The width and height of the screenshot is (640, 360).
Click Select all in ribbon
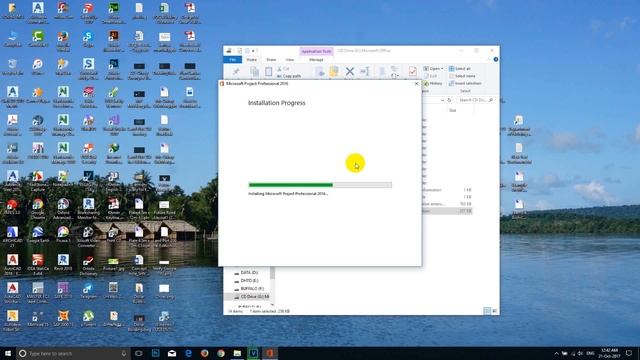click(460, 69)
